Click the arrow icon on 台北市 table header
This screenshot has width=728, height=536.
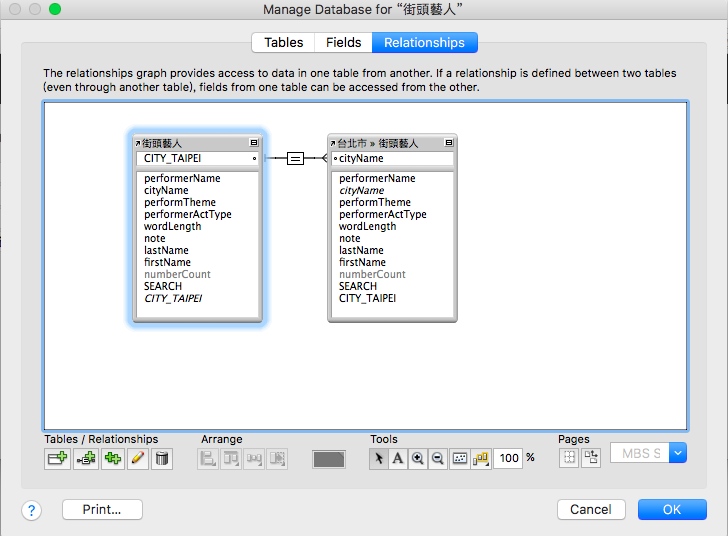click(x=333, y=143)
